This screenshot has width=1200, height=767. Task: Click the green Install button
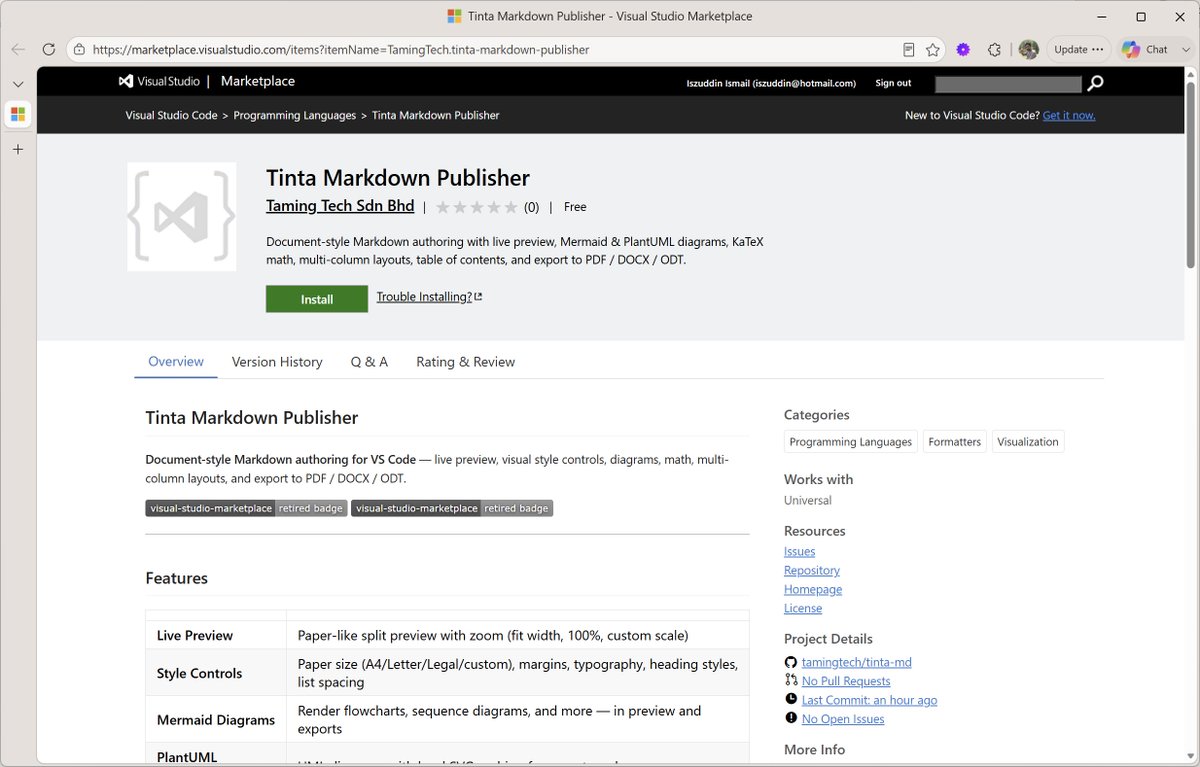pos(317,299)
